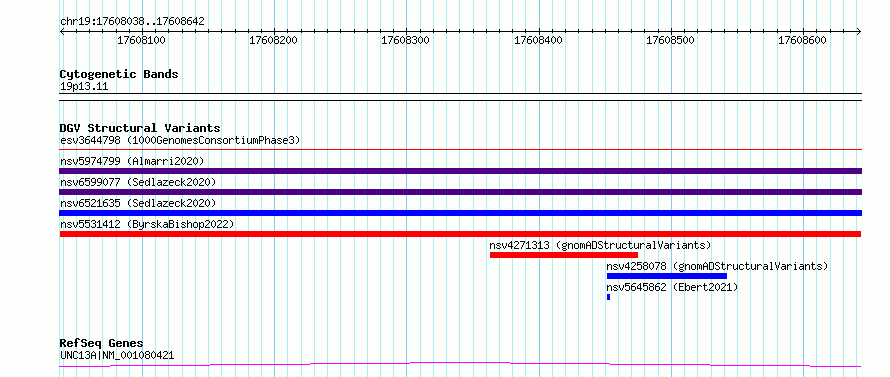Open the esv3644798 (1000GenomesConsortiumPhase3) label
Image resolution: width=890 pixels, height=377 pixels.
point(180,140)
